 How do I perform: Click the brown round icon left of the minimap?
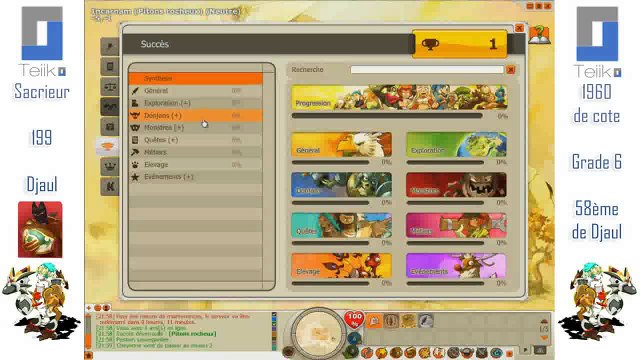coord(289,351)
